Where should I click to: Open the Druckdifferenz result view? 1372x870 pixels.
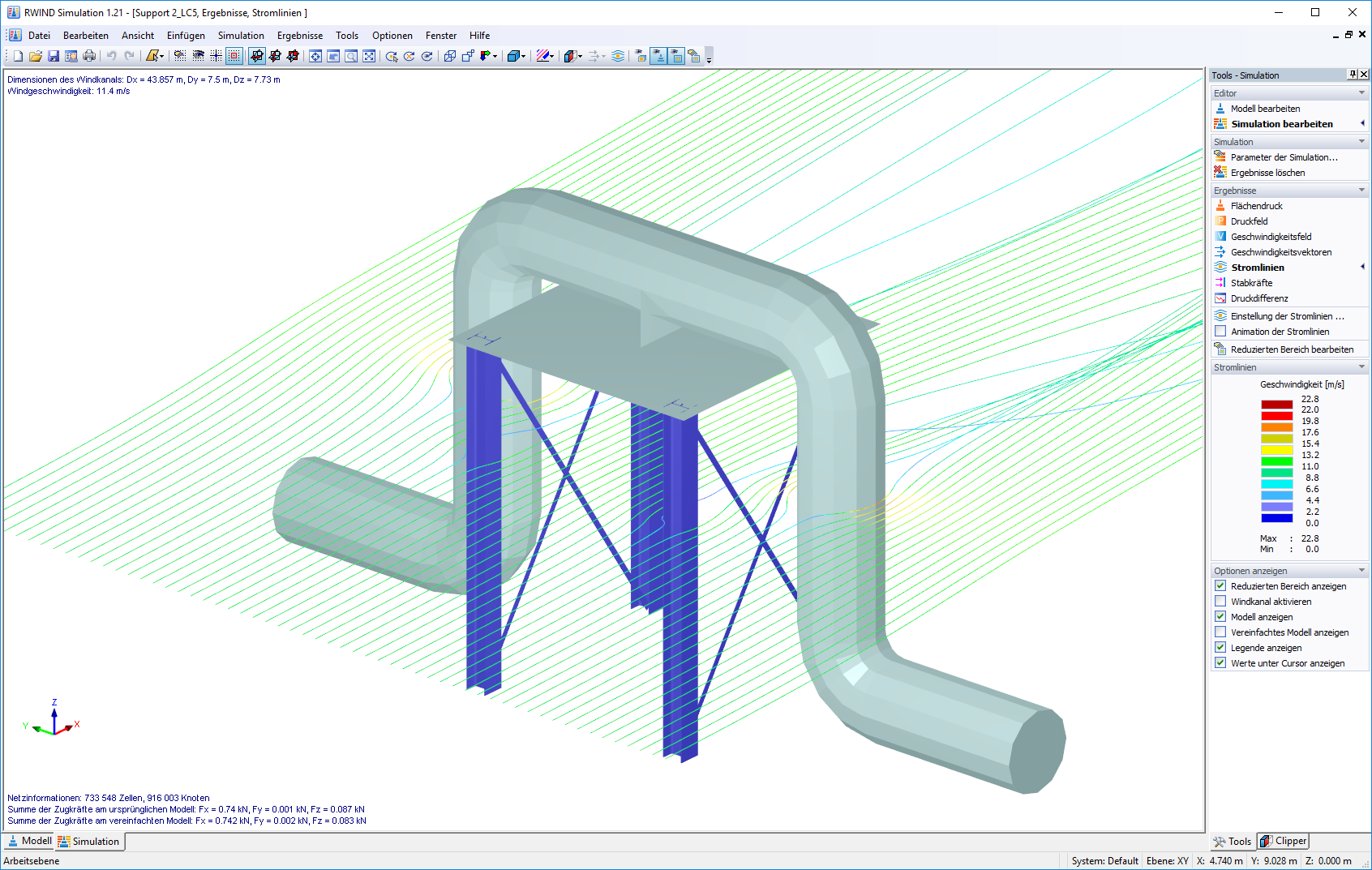pos(1259,298)
